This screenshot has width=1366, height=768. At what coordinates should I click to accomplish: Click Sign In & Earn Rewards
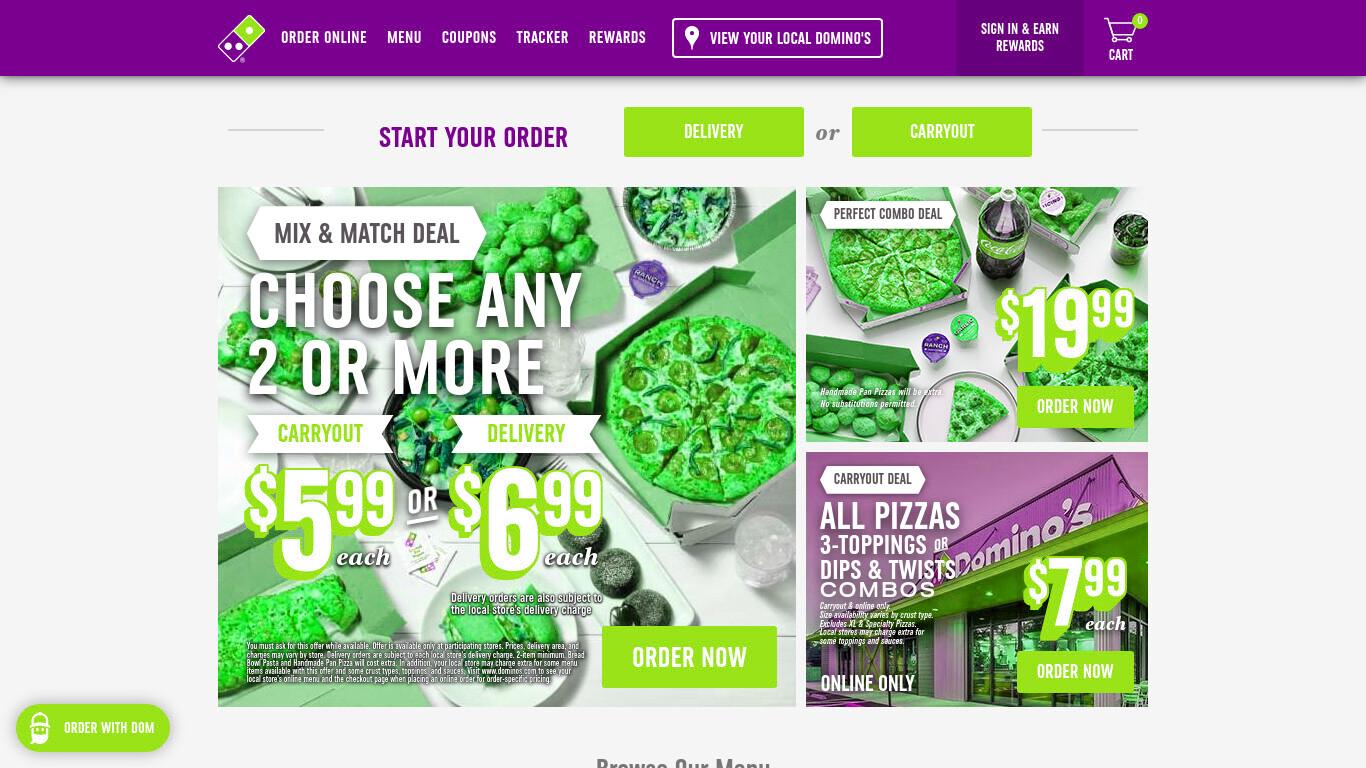click(x=1020, y=38)
